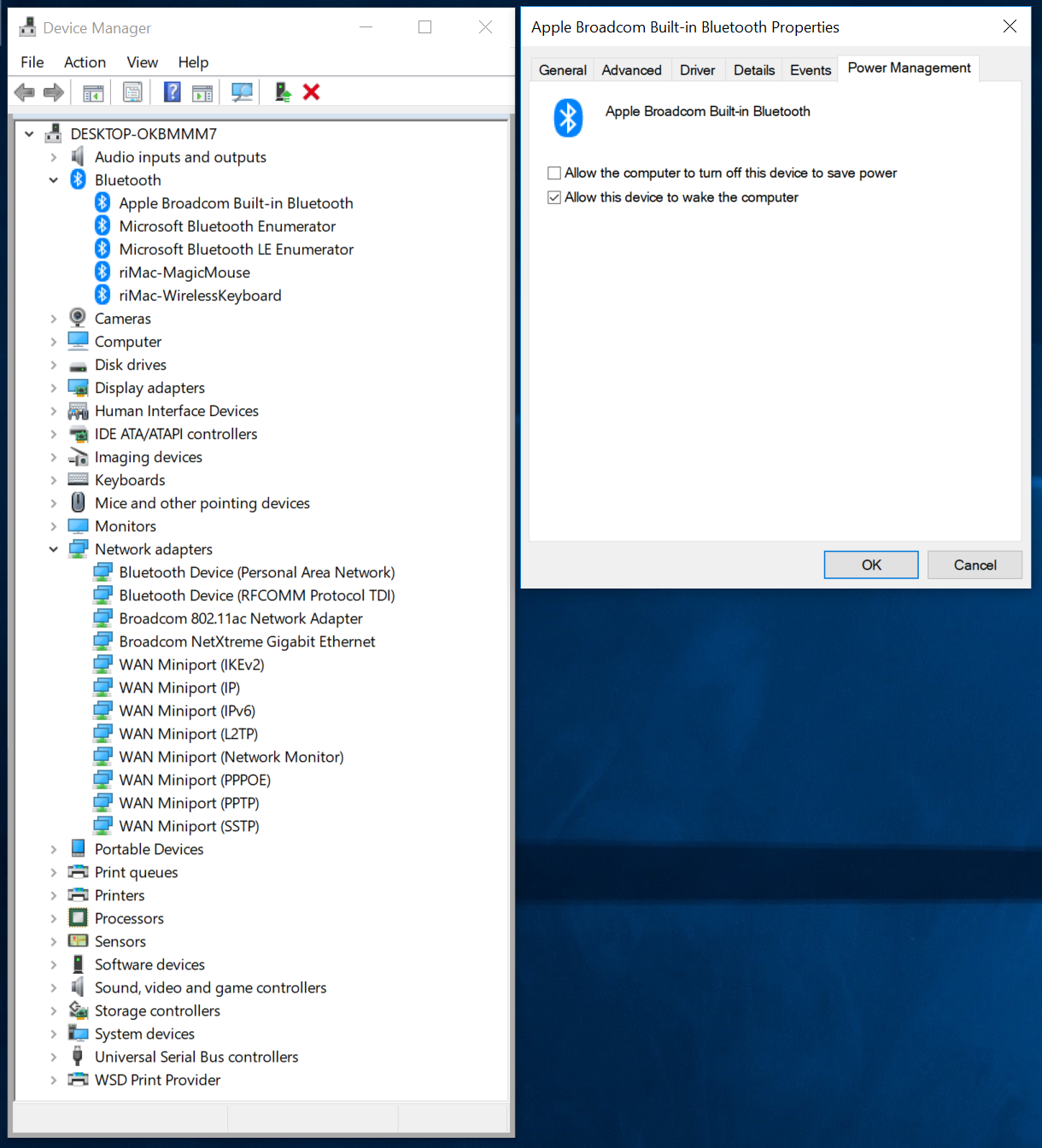Expand the System devices category
Screen dimensions: 1042x1148
point(53,1034)
